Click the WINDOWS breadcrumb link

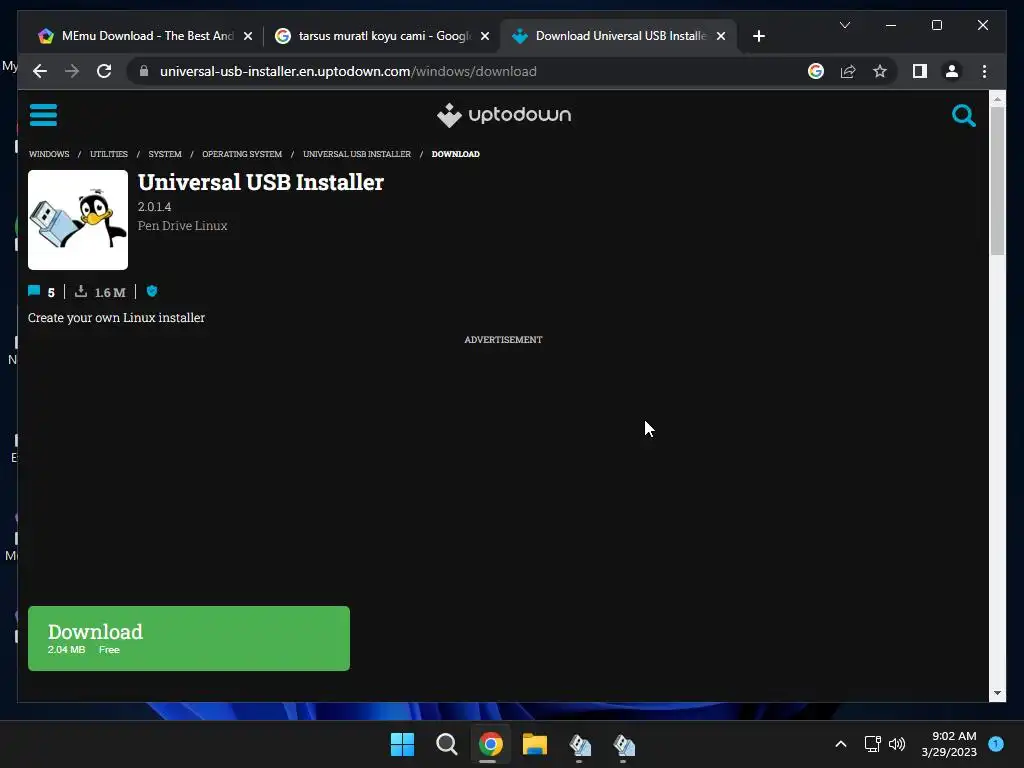click(49, 154)
